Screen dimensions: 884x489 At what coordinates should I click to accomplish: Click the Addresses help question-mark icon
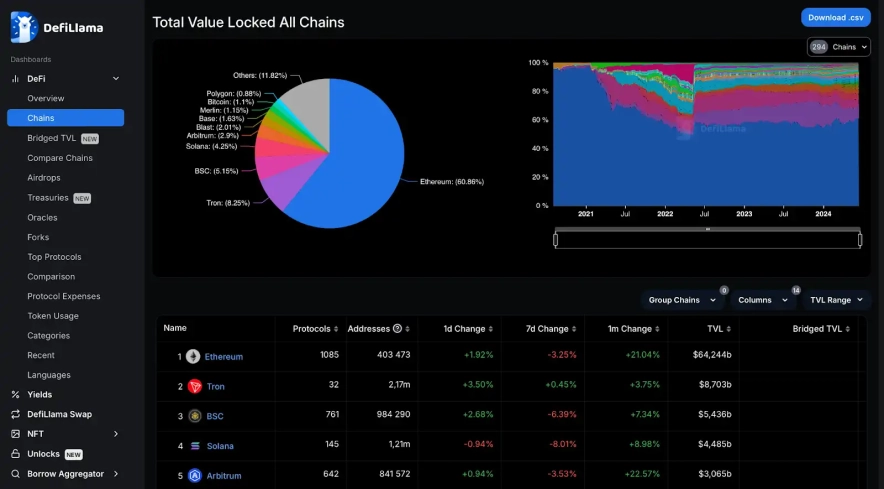coord(397,328)
